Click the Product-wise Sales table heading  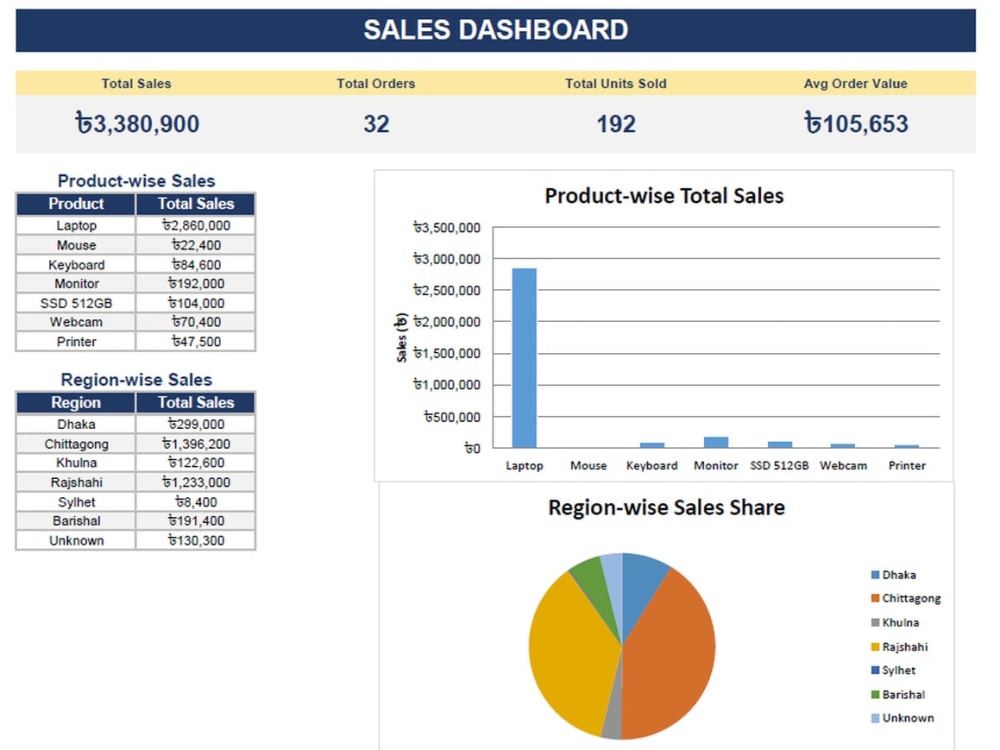coord(136,180)
